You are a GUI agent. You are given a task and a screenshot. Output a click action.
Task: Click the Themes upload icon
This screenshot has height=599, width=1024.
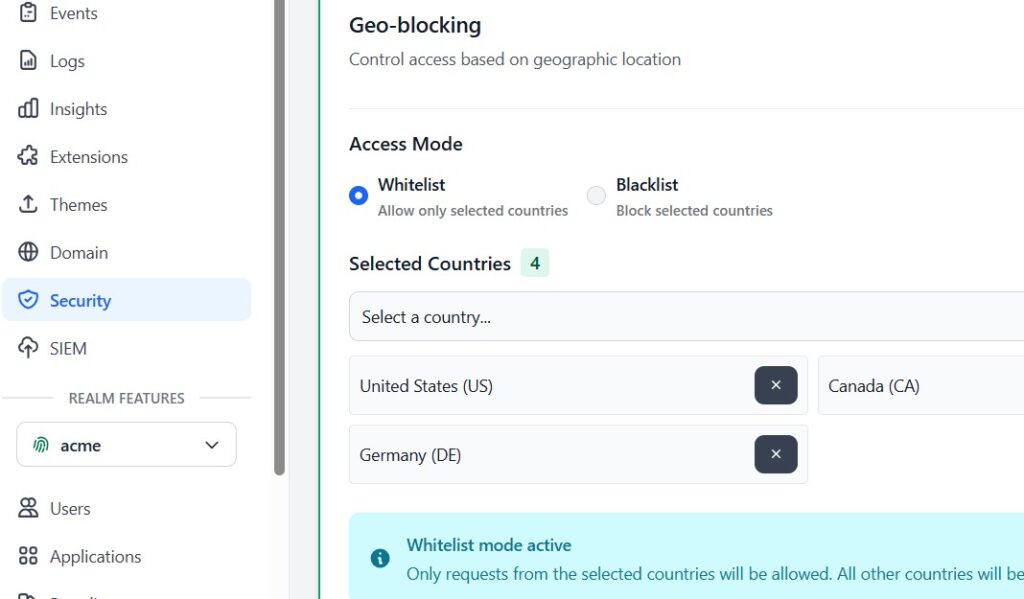pos(28,205)
